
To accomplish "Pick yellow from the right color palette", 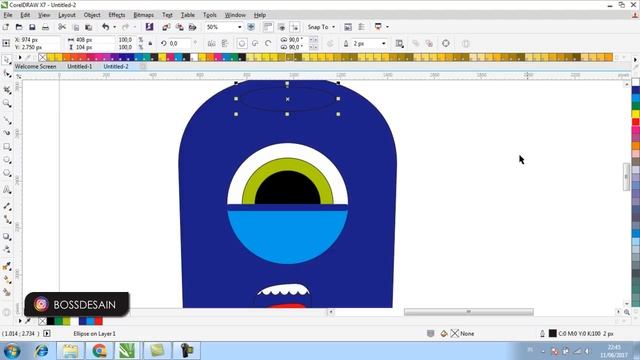I will point(636,113).
